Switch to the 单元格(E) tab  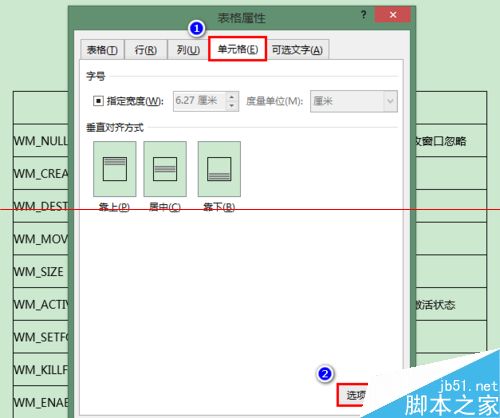[238, 49]
